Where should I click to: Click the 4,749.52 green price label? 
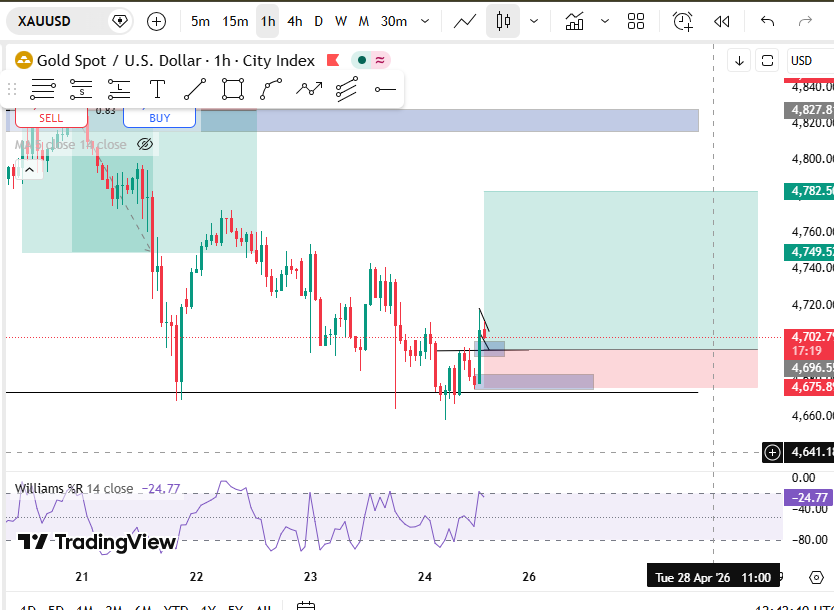(809, 252)
